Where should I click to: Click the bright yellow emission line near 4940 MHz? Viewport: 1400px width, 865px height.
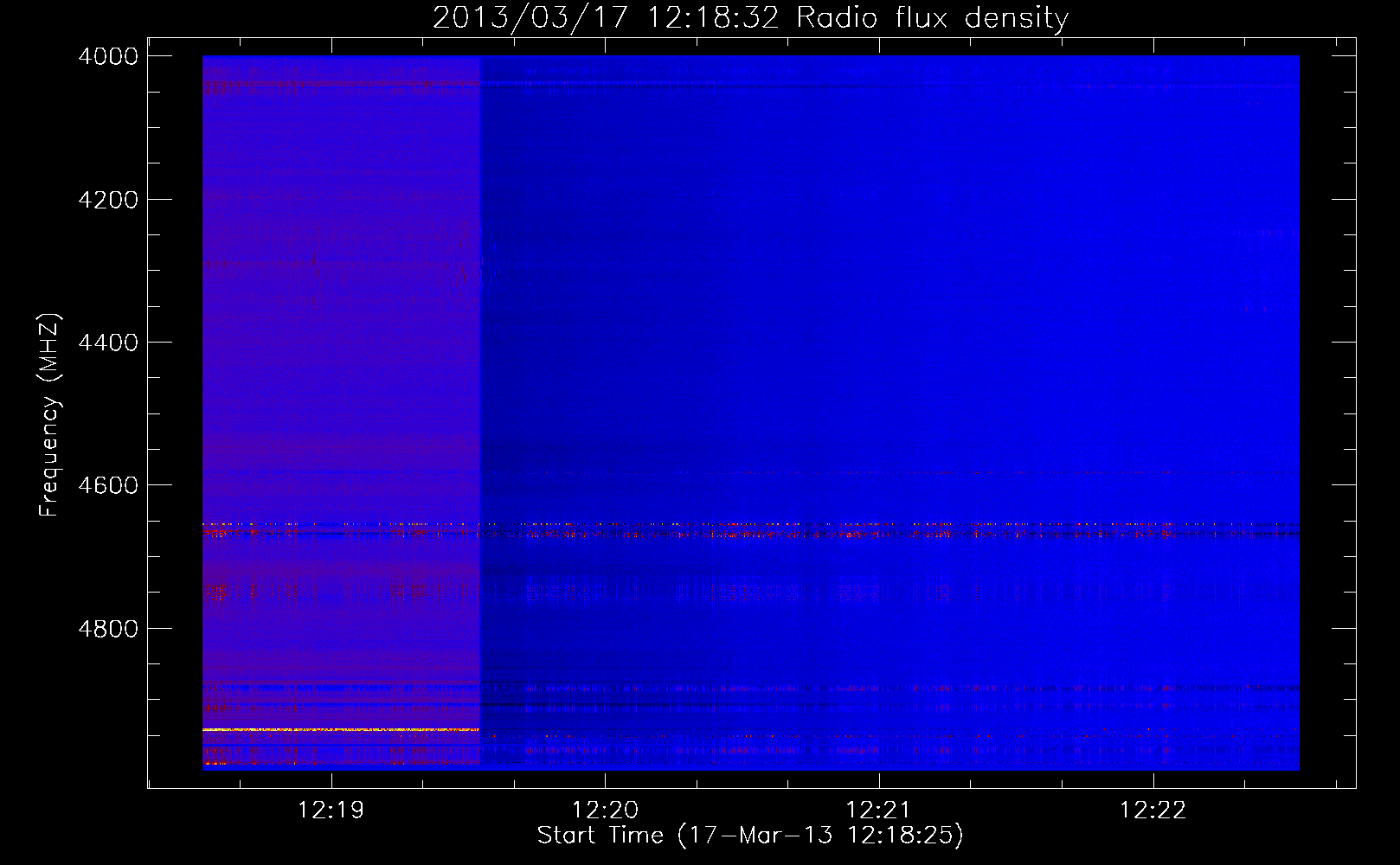[x=341, y=730]
